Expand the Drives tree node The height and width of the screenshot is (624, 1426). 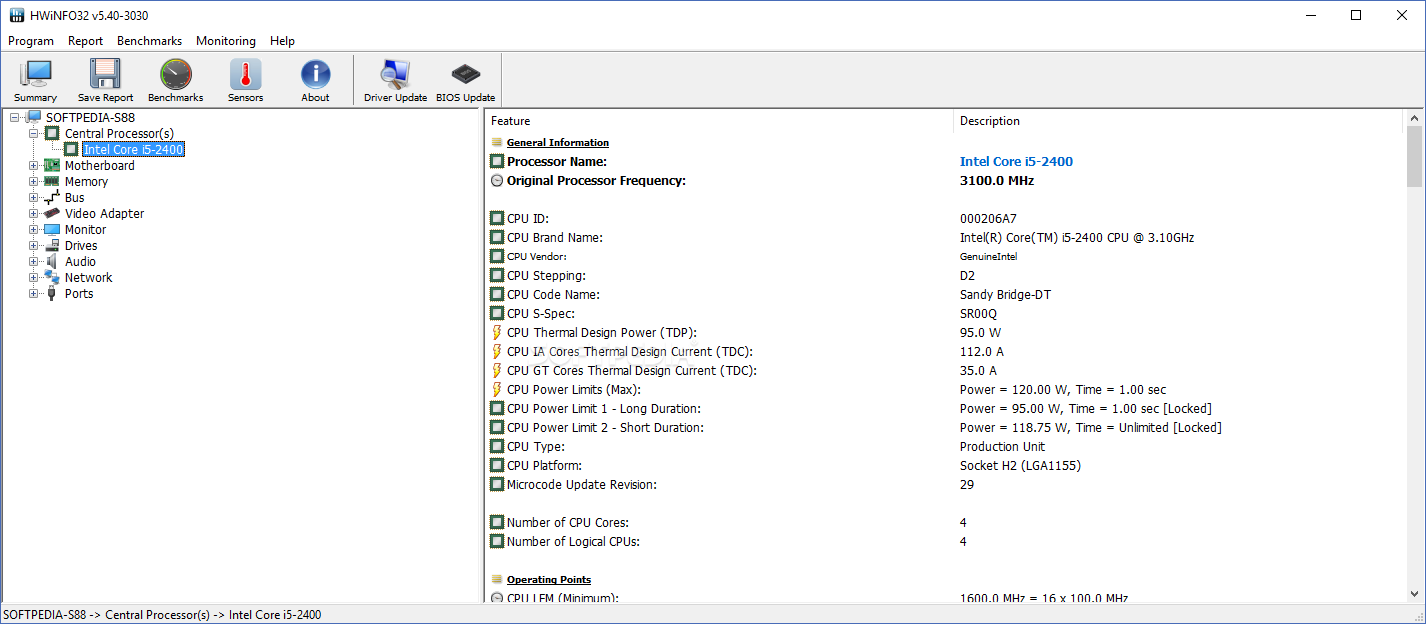pyautogui.click(x=33, y=245)
